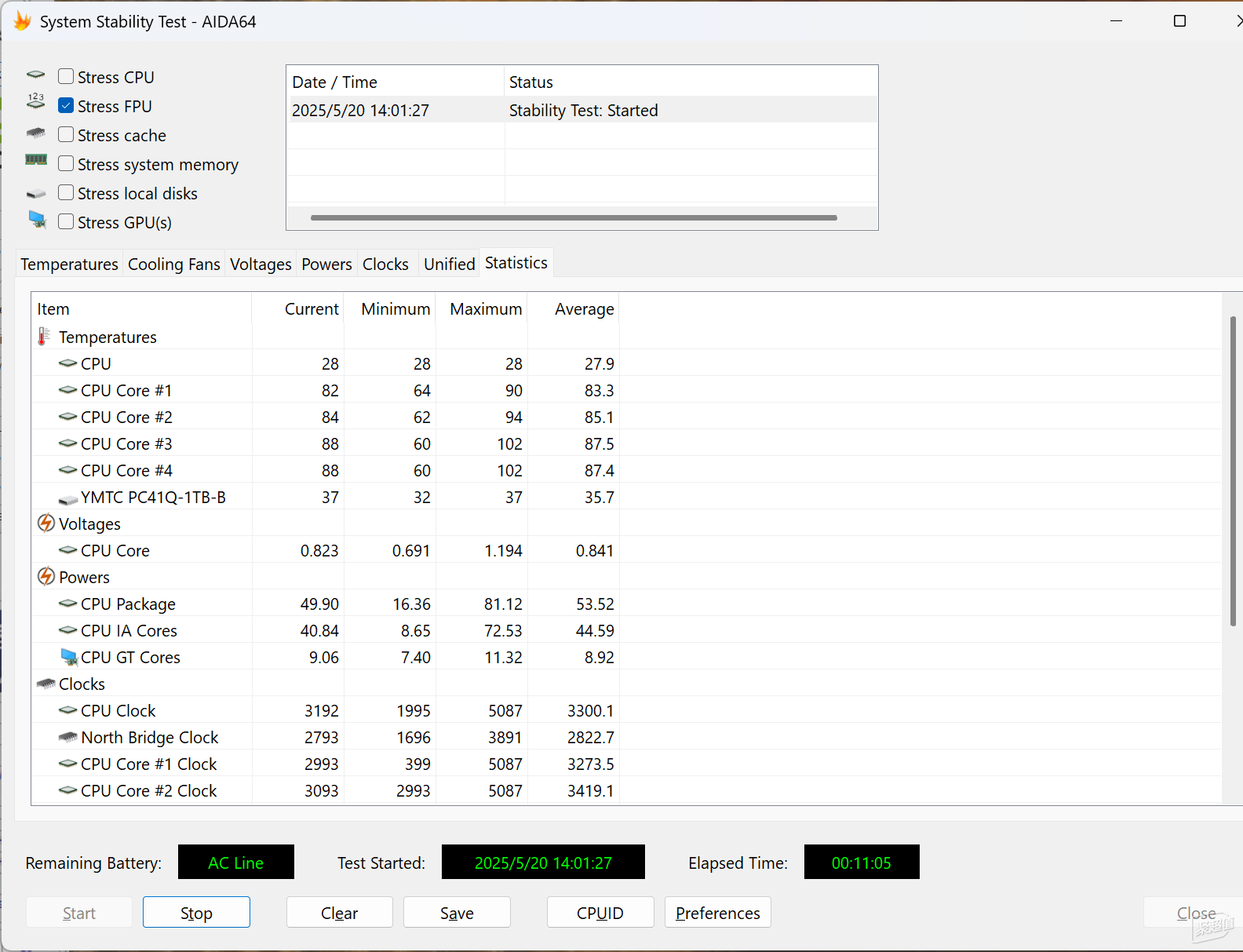Sort by the Average column header
Screen dimensions: 1243x952
[574, 308]
